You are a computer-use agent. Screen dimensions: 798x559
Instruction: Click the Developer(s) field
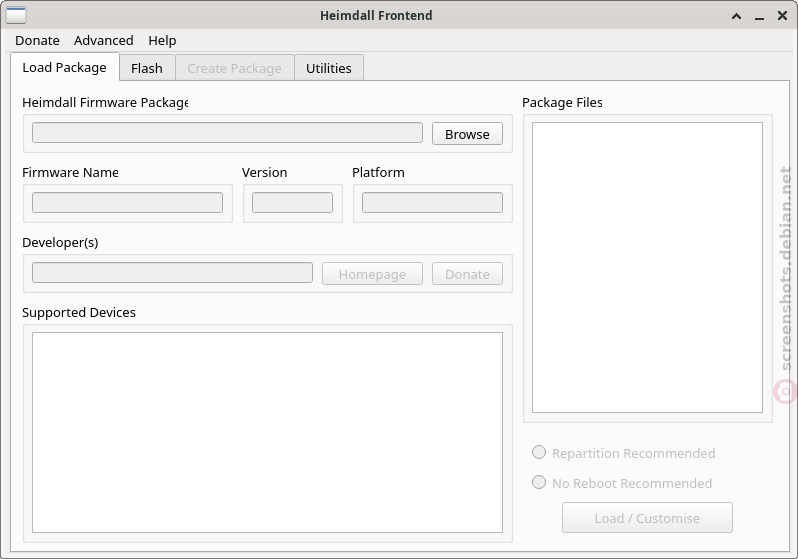[x=172, y=272]
